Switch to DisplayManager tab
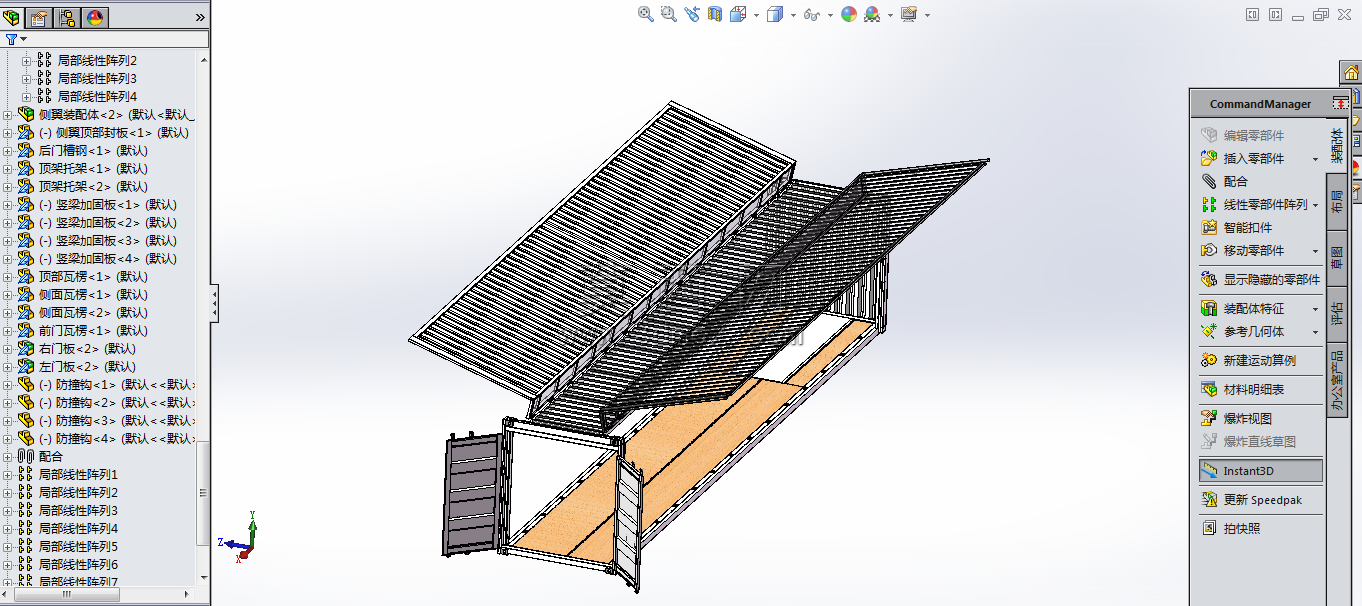The height and width of the screenshot is (606, 1362). click(95, 17)
